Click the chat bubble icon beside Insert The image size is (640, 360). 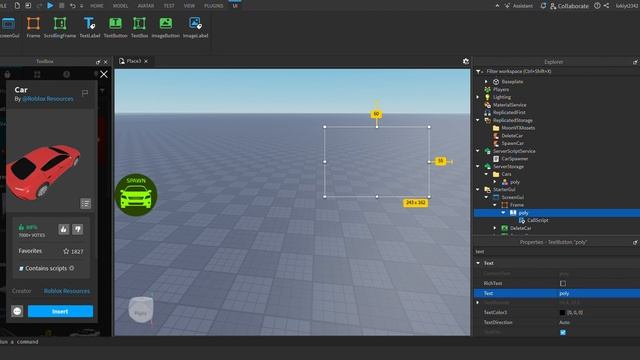tap(17, 311)
